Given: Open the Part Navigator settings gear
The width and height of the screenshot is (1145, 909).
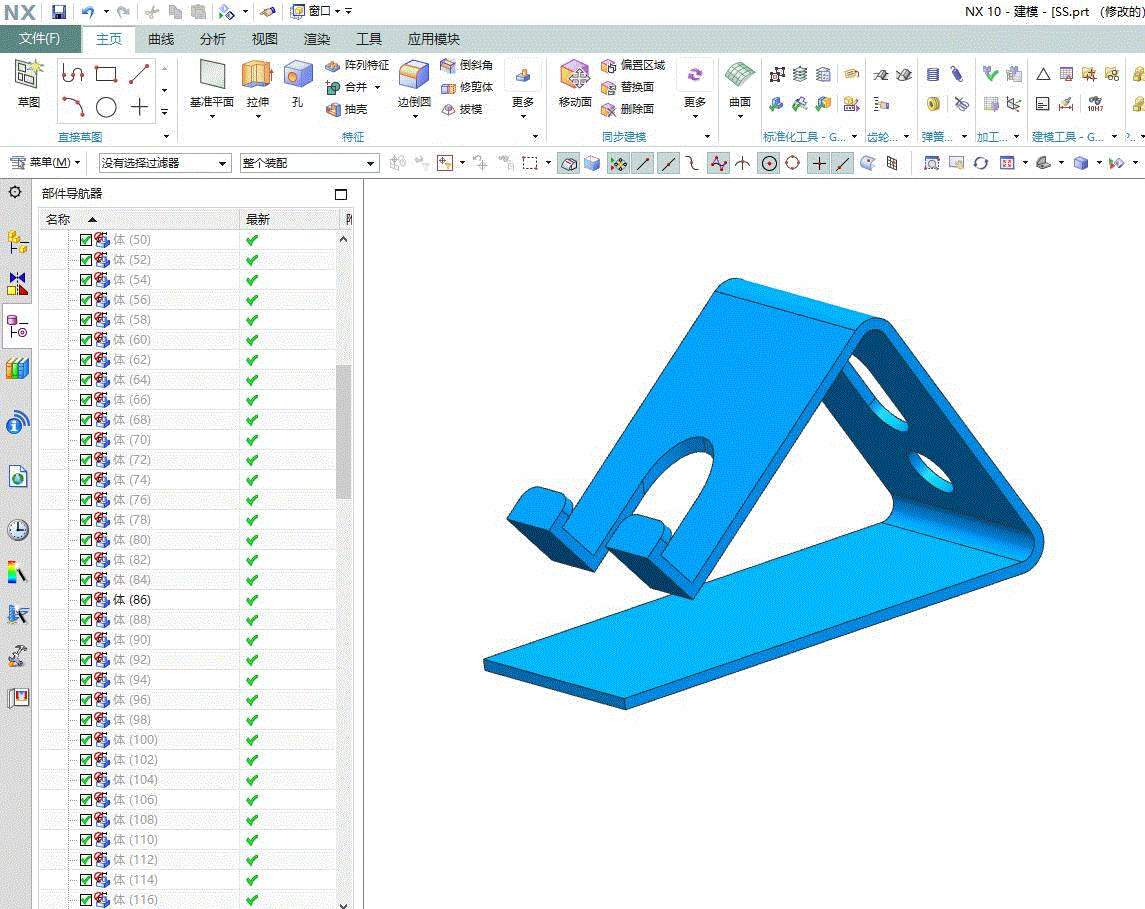Looking at the screenshot, I should coord(15,193).
